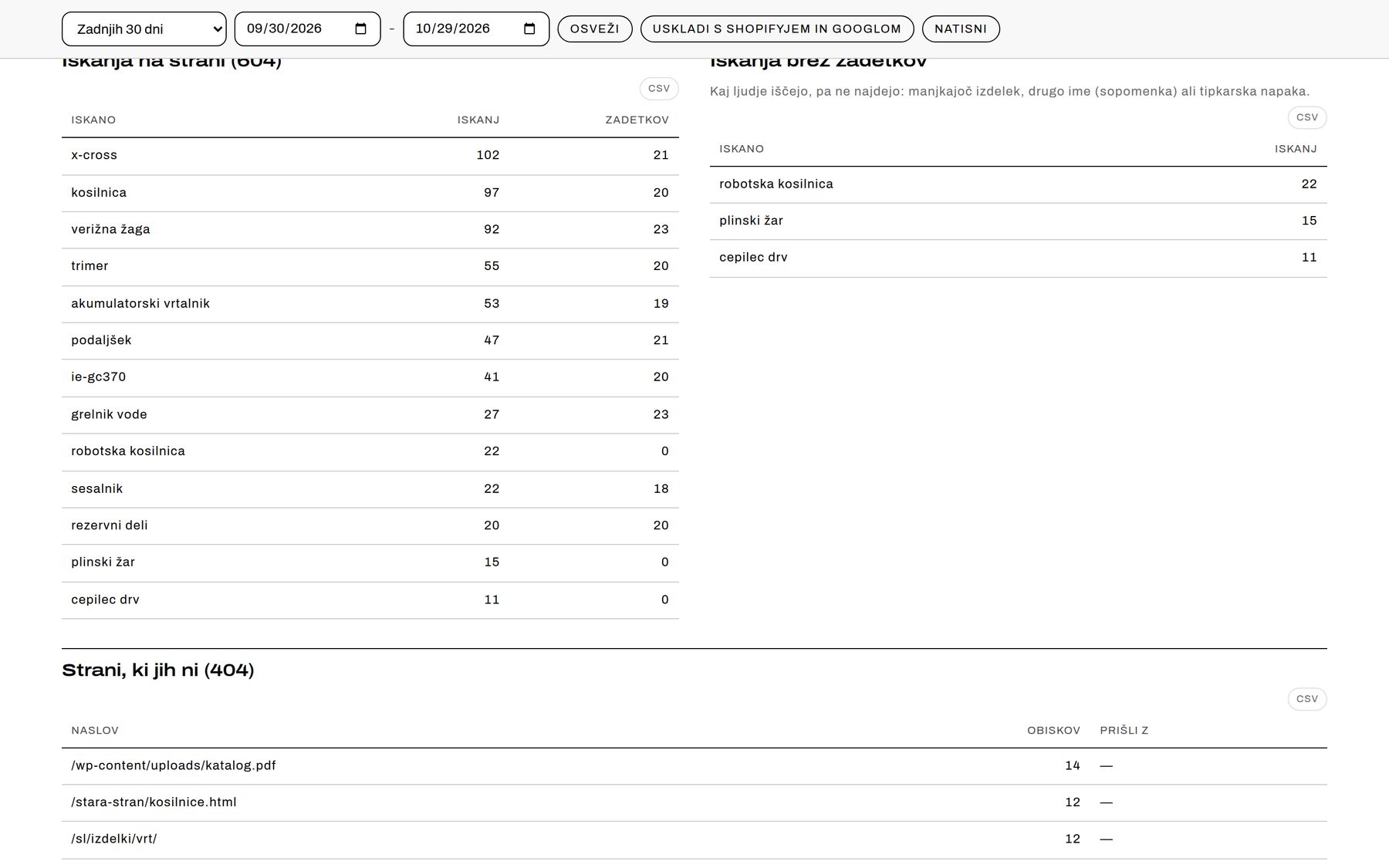The height and width of the screenshot is (868, 1389).
Task: Click 'robotska kosilnica' in zero-results table
Action: pyautogui.click(x=776, y=184)
